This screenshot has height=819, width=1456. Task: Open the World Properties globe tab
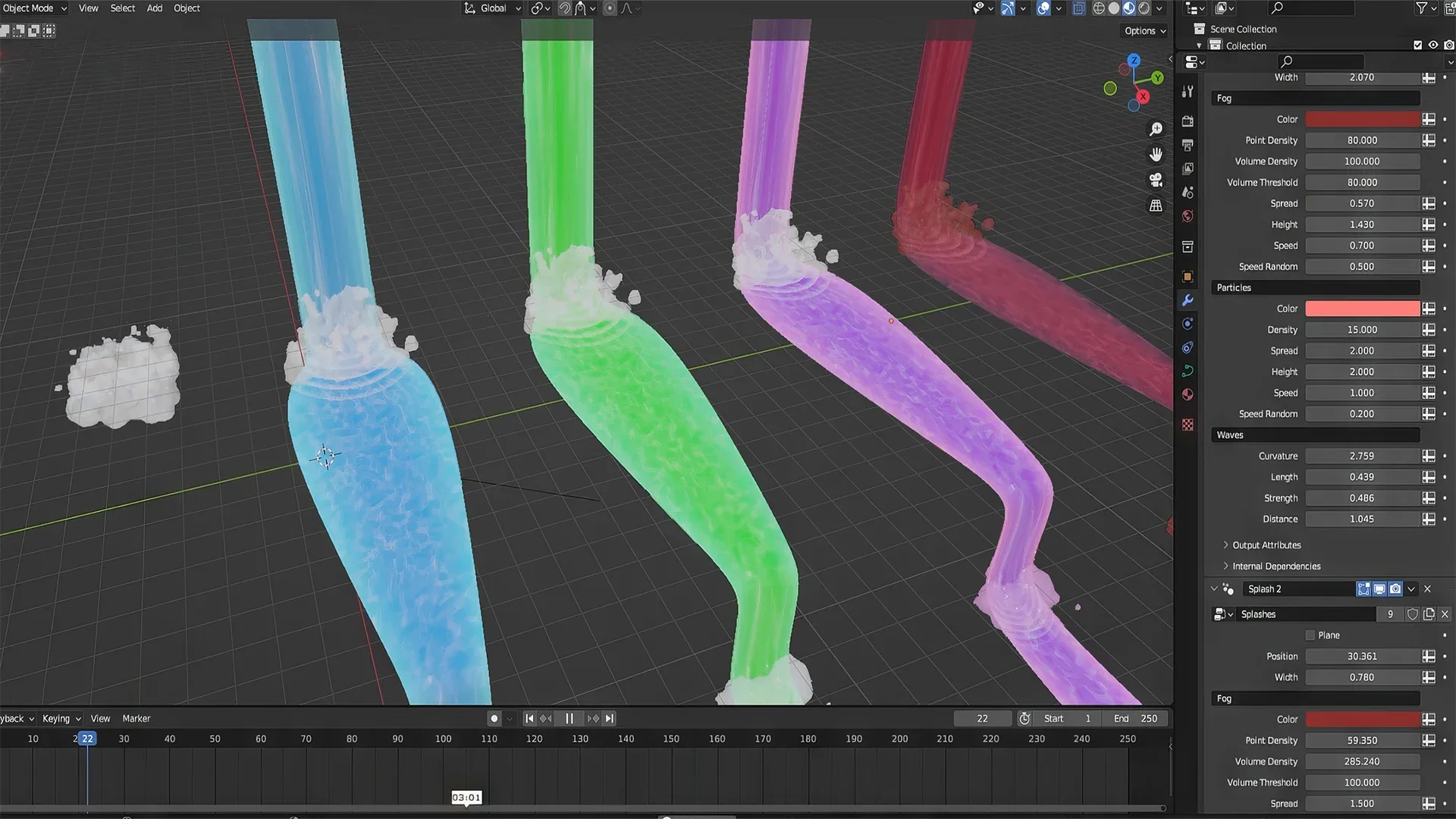(1188, 216)
